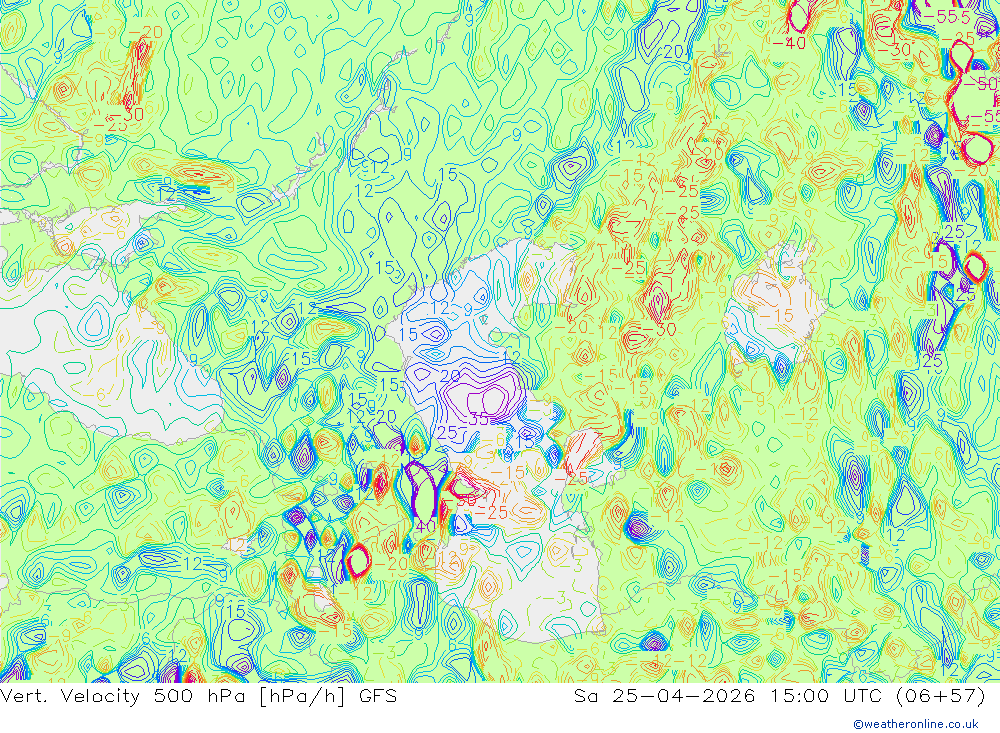The width and height of the screenshot is (1000, 733).
Task: Select the 'Vert. Velocity 500 hPa [hPa/h] GFS' title text
Action: coord(198,695)
